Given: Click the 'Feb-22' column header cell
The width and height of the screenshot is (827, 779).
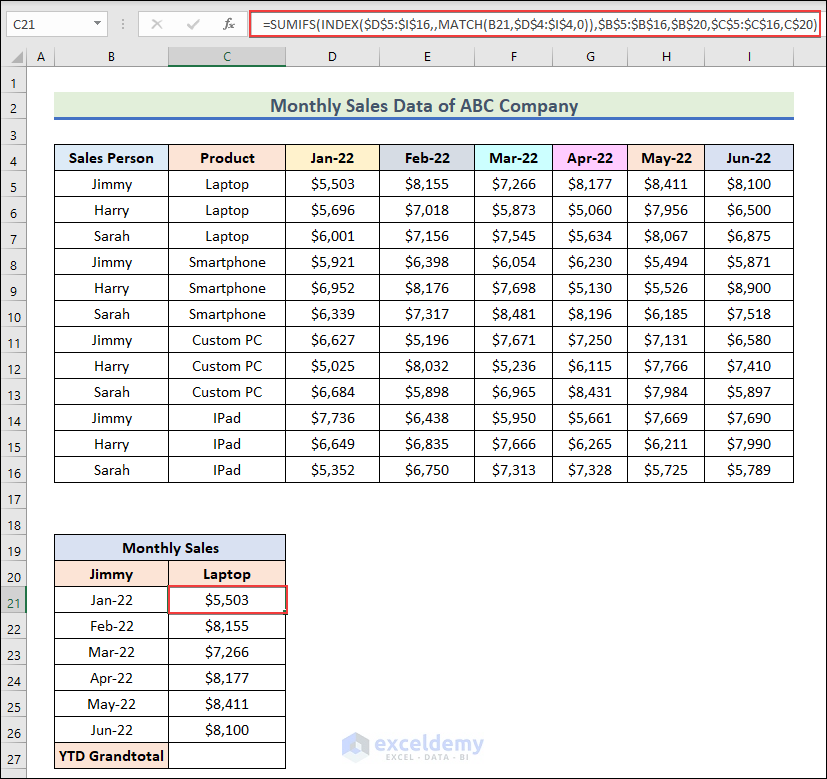Looking at the screenshot, I should (427, 158).
